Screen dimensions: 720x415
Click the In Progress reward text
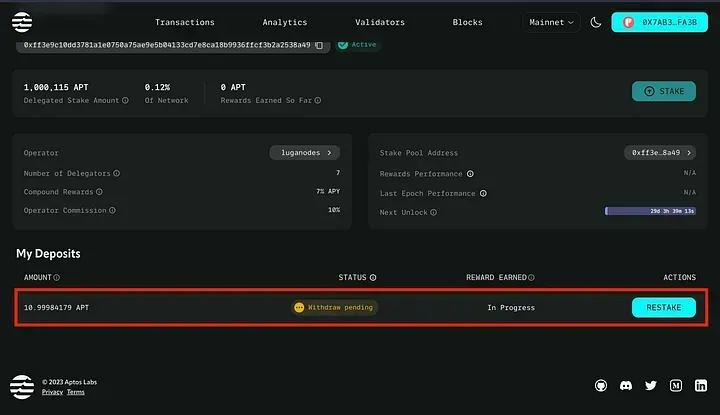[511, 308]
